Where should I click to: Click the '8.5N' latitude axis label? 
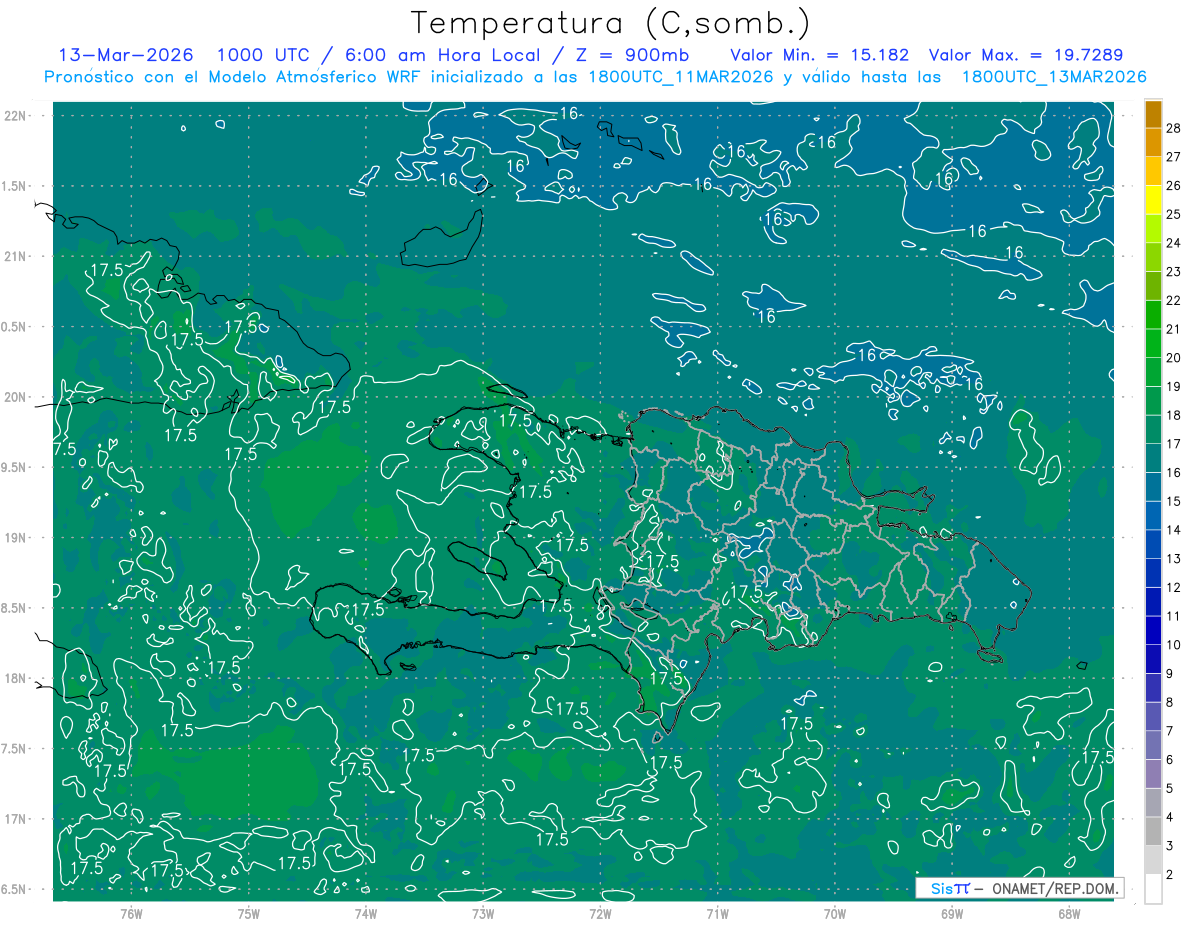coord(15,608)
